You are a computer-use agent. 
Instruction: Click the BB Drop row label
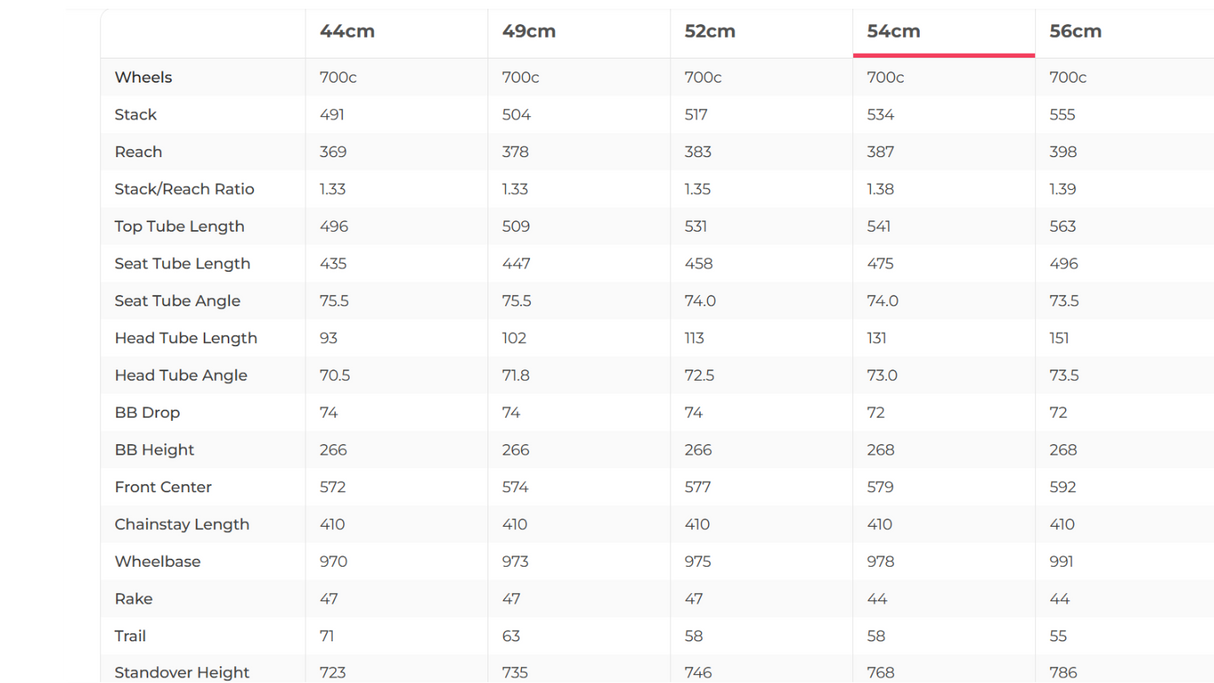147,412
